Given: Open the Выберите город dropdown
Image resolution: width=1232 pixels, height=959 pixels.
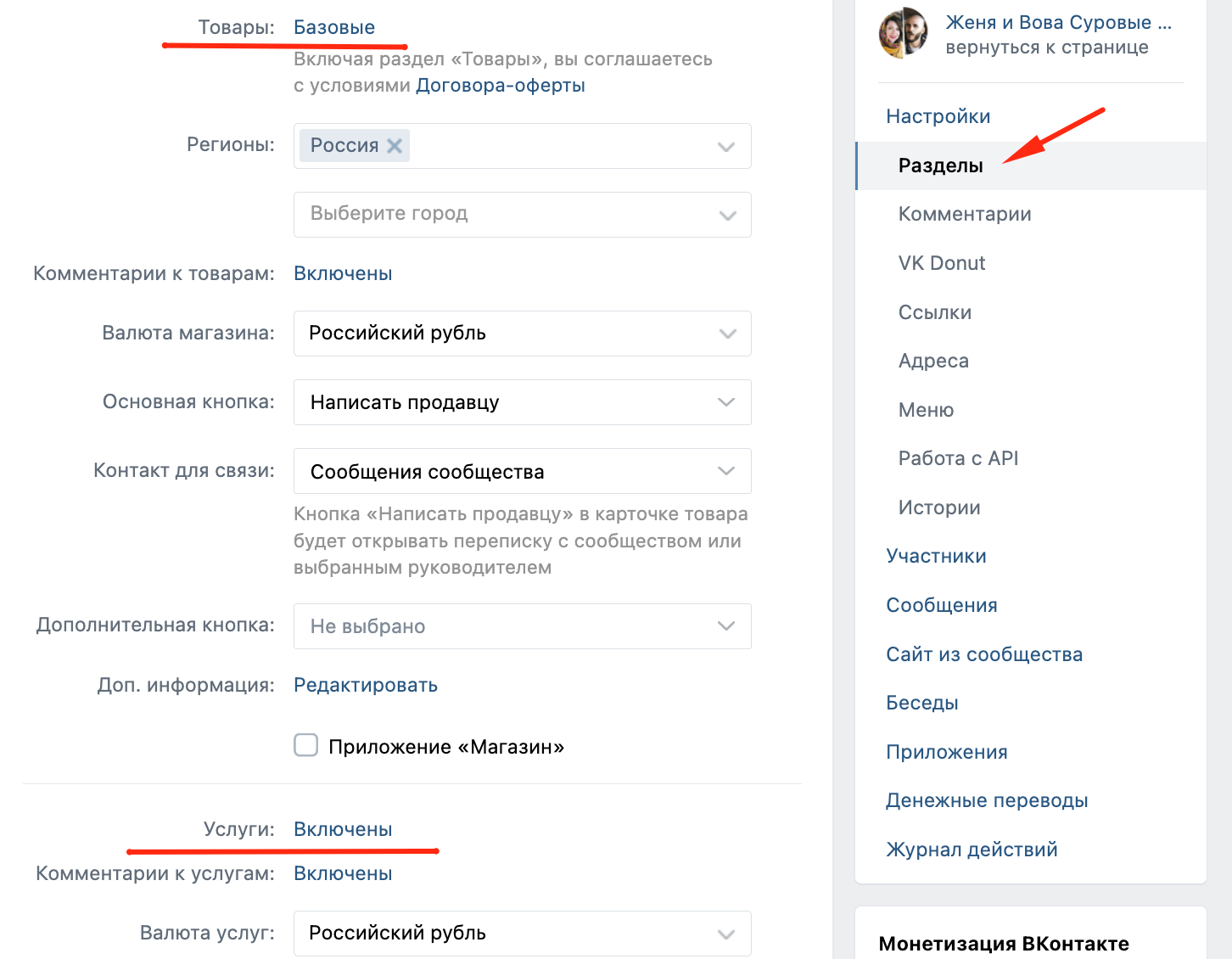Looking at the screenshot, I should coord(523,215).
